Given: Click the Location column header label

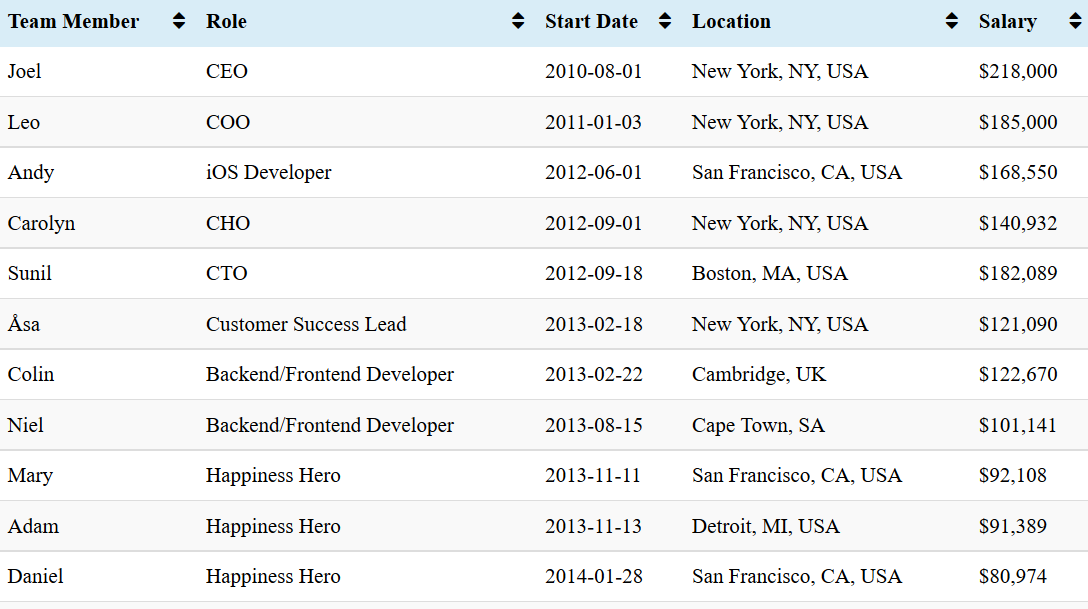Looking at the screenshot, I should point(731,21).
